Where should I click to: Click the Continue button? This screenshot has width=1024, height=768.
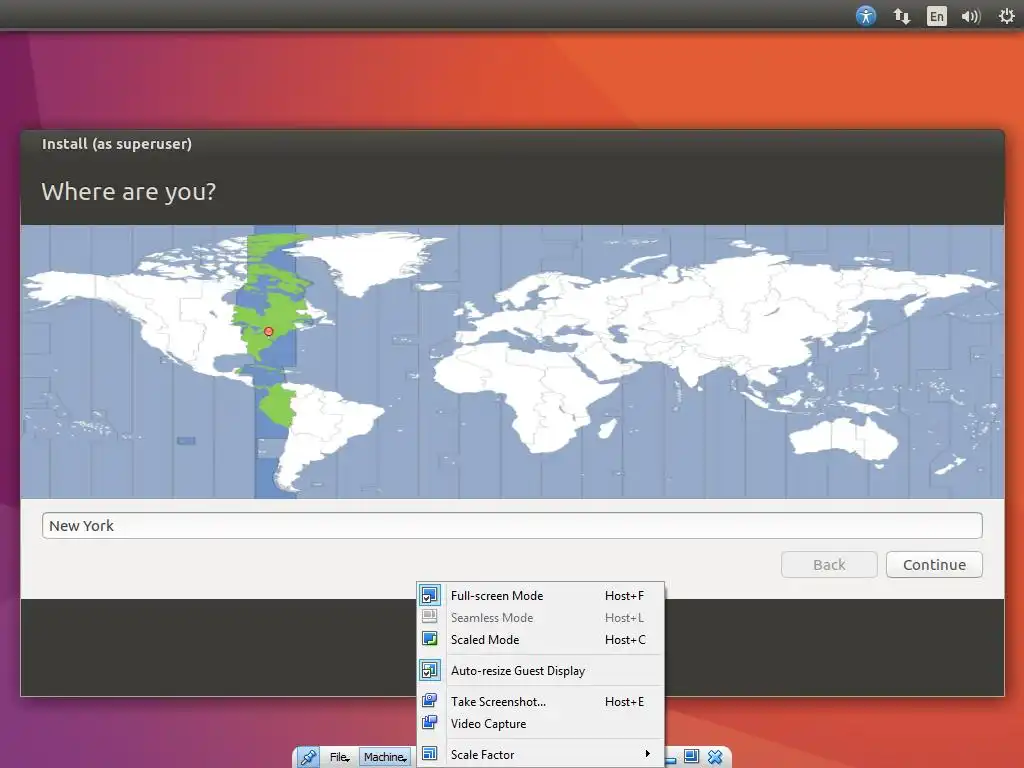pyautogui.click(x=934, y=564)
